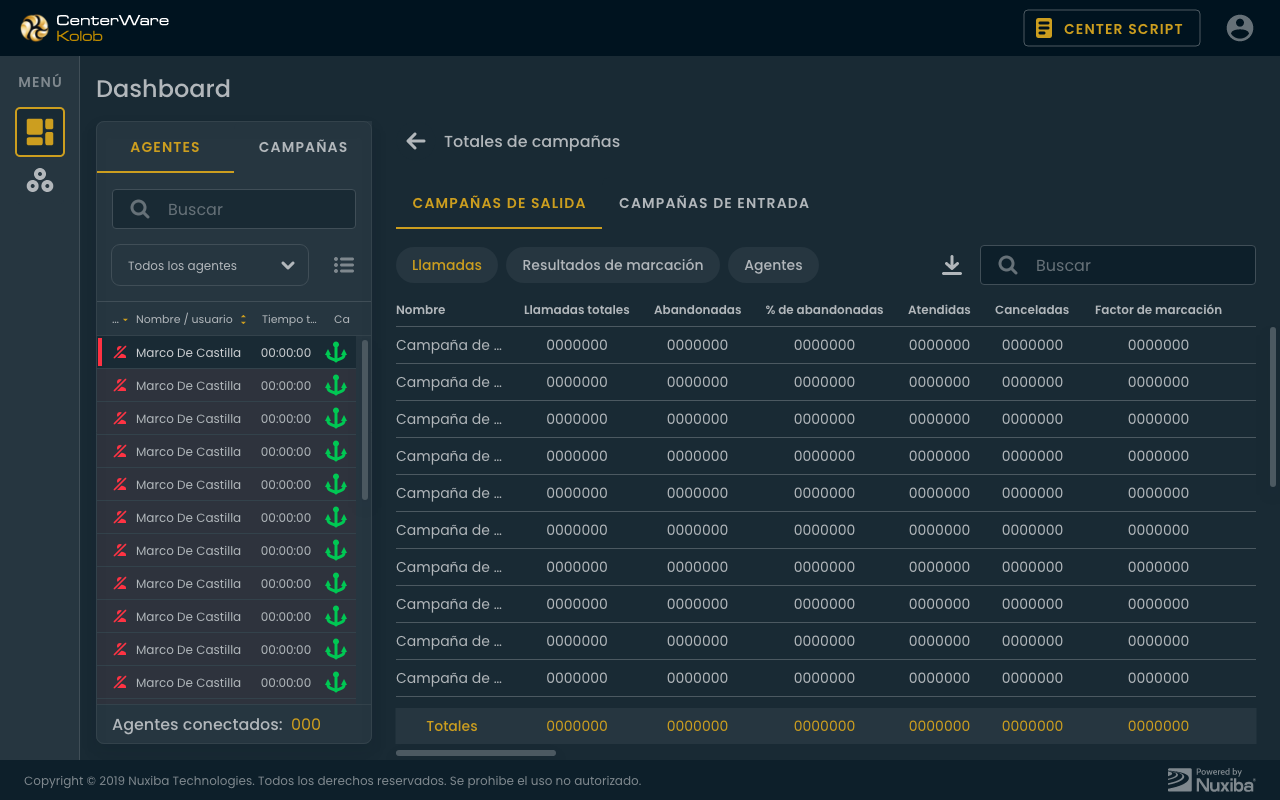Click the Factor de marcación column header

pos(1158,309)
